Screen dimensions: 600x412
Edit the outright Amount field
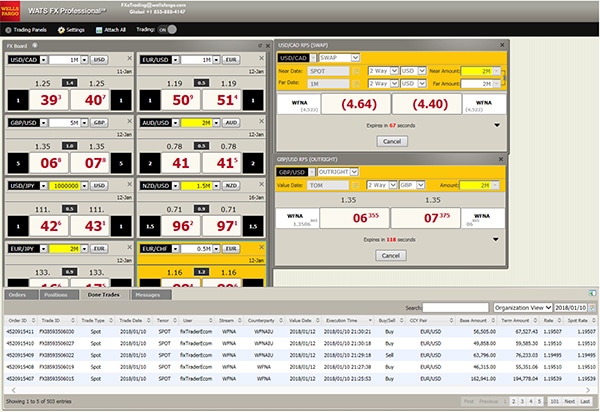point(475,185)
